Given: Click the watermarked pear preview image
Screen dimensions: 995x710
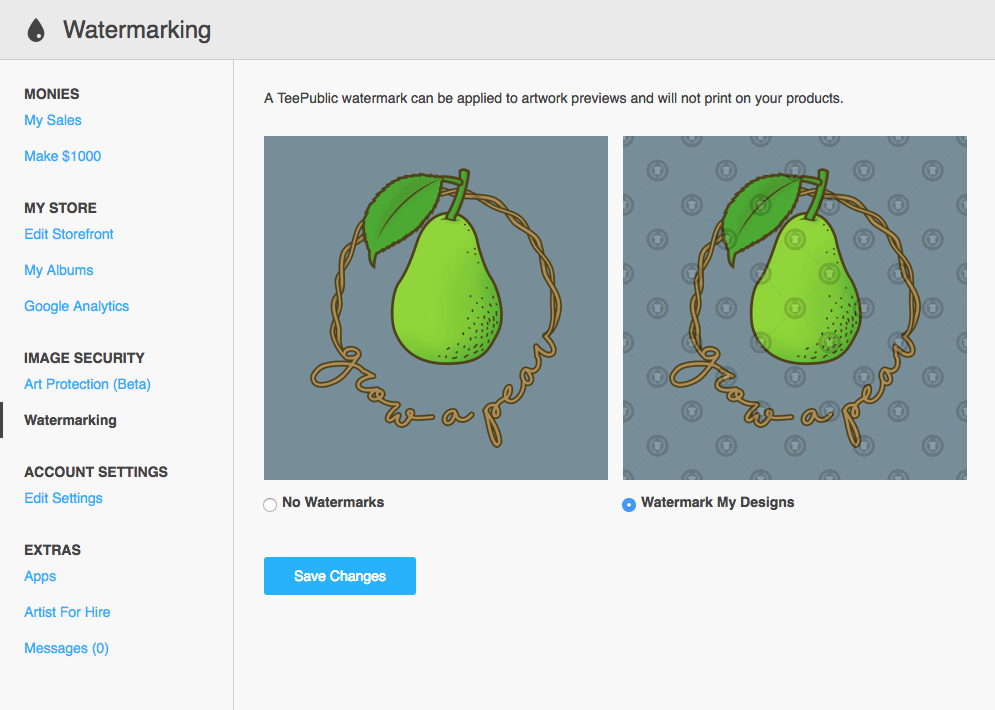Looking at the screenshot, I should (x=795, y=308).
